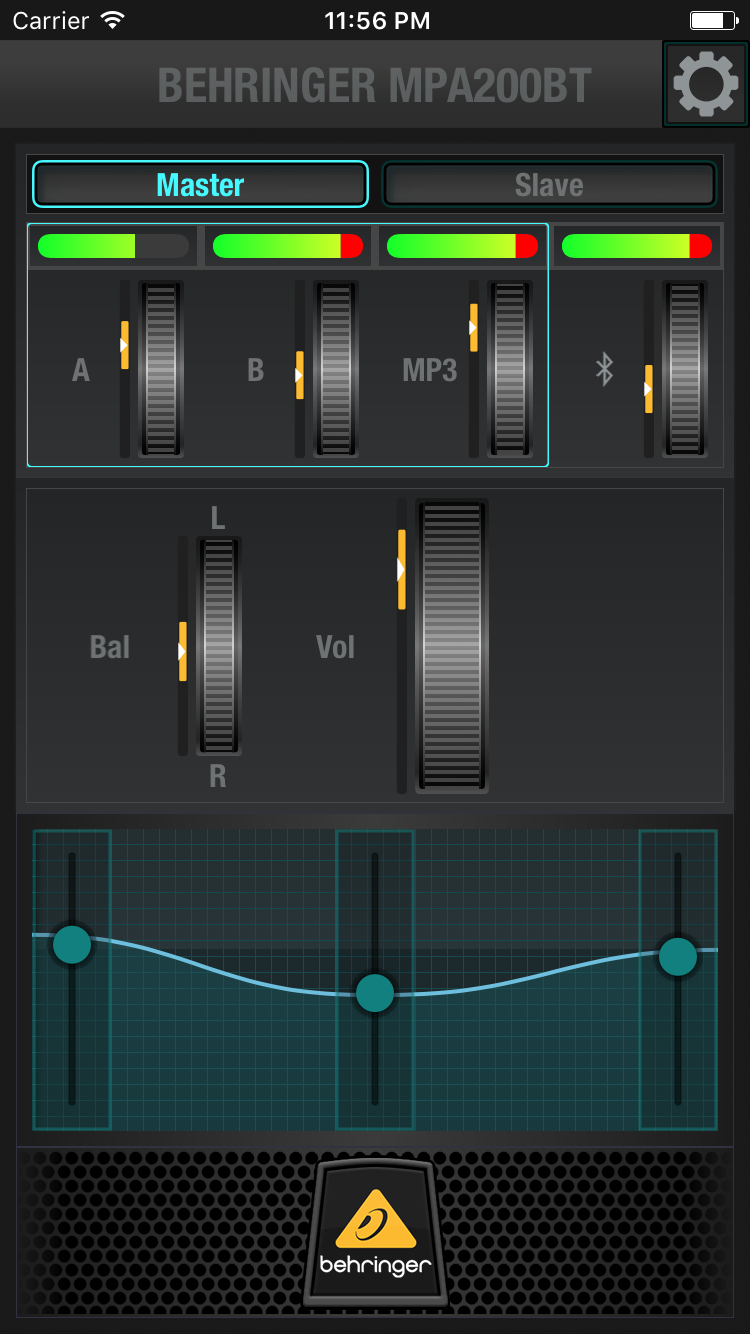Click the MP3 channel label
Image resolution: width=750 pixels, height=1334 pixels.
pos(430,370)
